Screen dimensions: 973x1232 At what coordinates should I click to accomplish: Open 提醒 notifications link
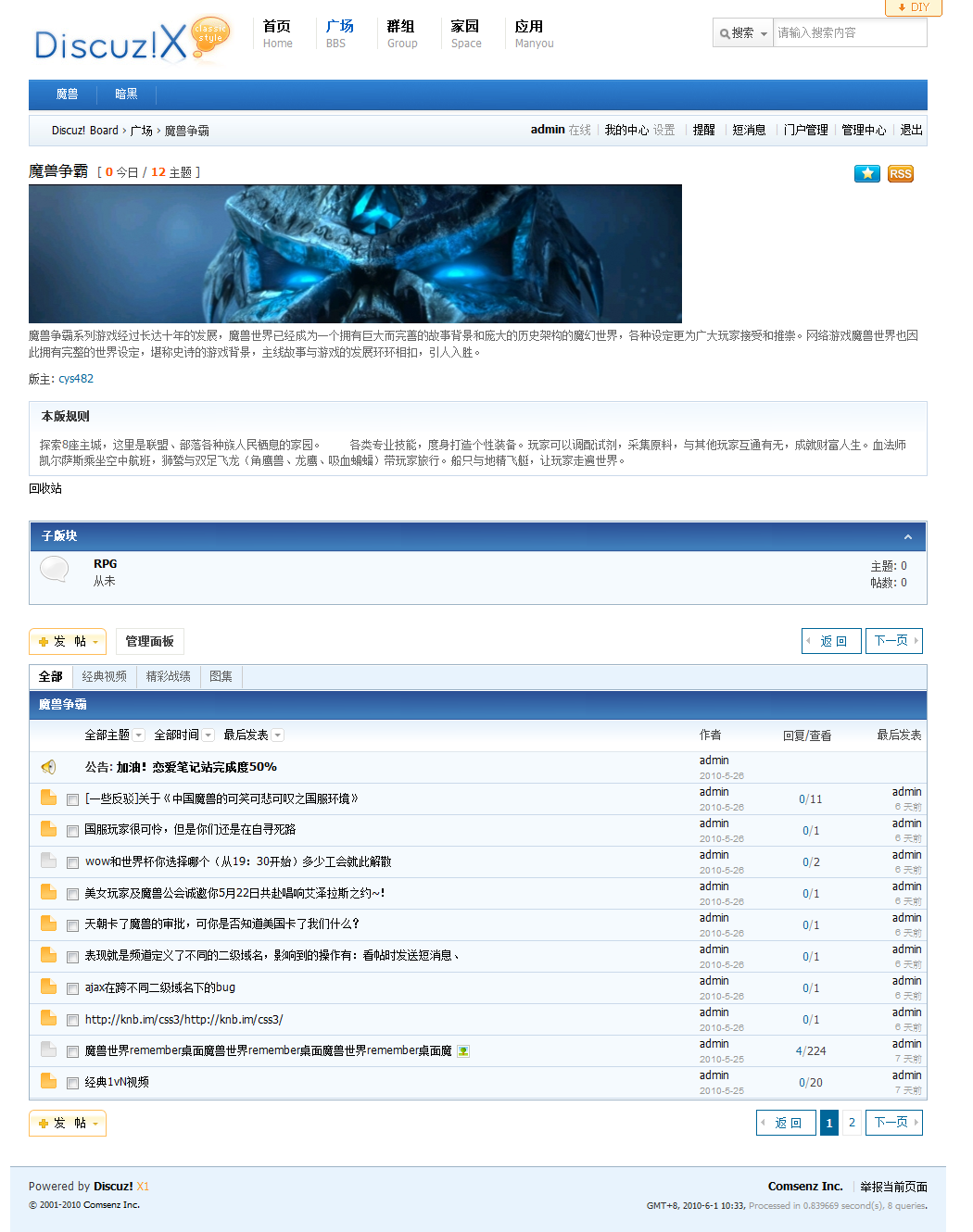click(703, 130)
